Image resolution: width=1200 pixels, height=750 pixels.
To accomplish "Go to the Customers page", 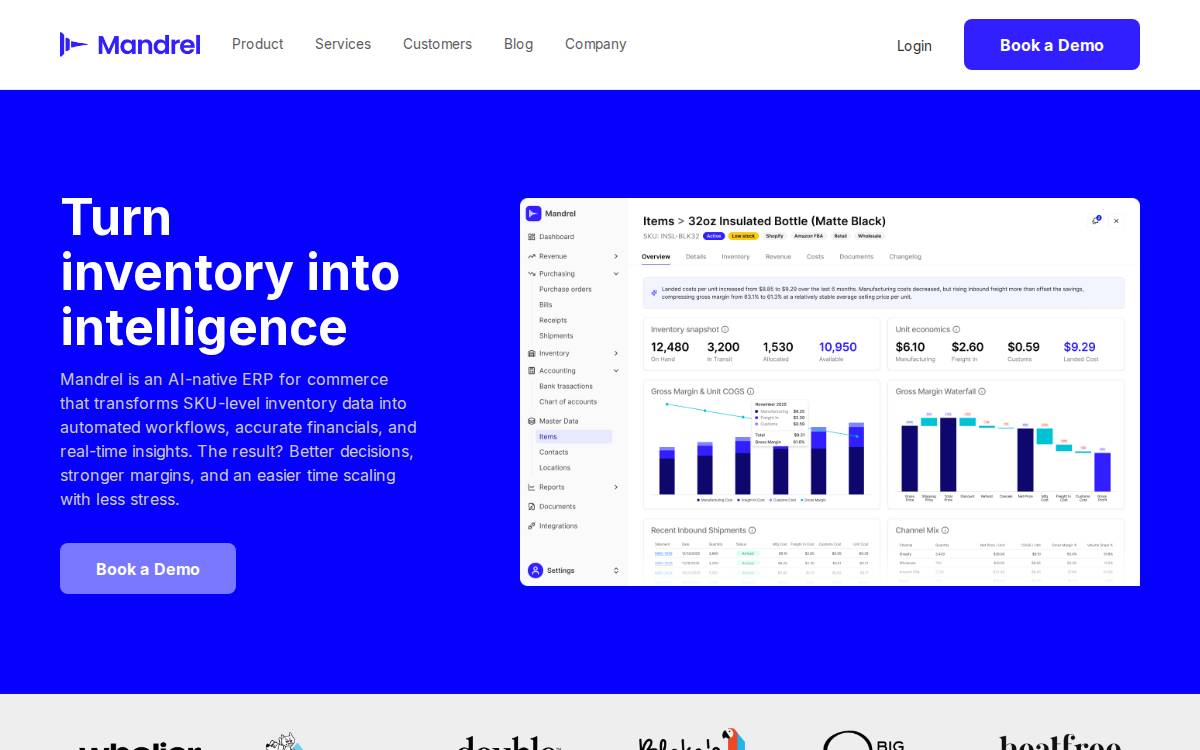I will pos(437,44).
